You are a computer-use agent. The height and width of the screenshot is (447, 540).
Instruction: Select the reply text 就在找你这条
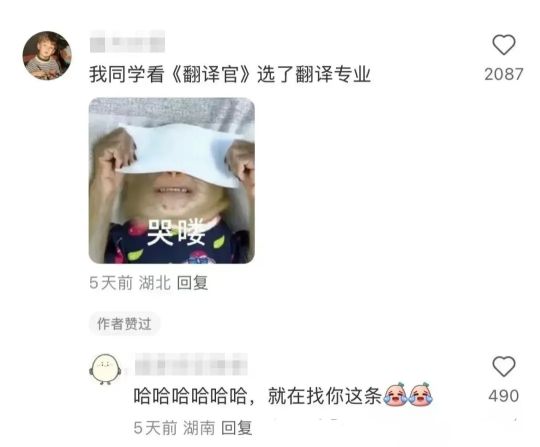(325, 396)
